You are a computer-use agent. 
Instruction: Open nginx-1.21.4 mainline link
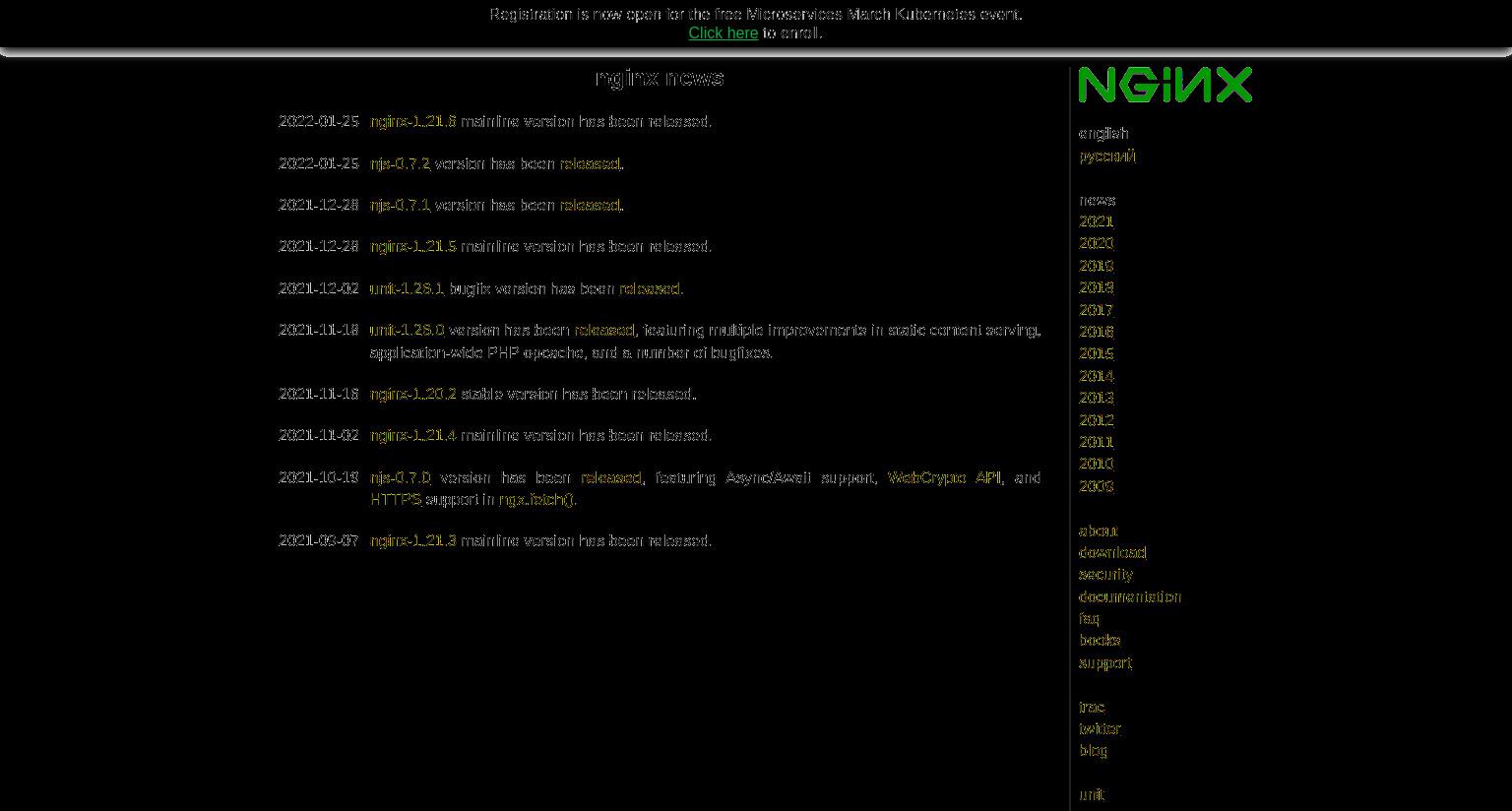pyautogui.click(x=413, y=435)
